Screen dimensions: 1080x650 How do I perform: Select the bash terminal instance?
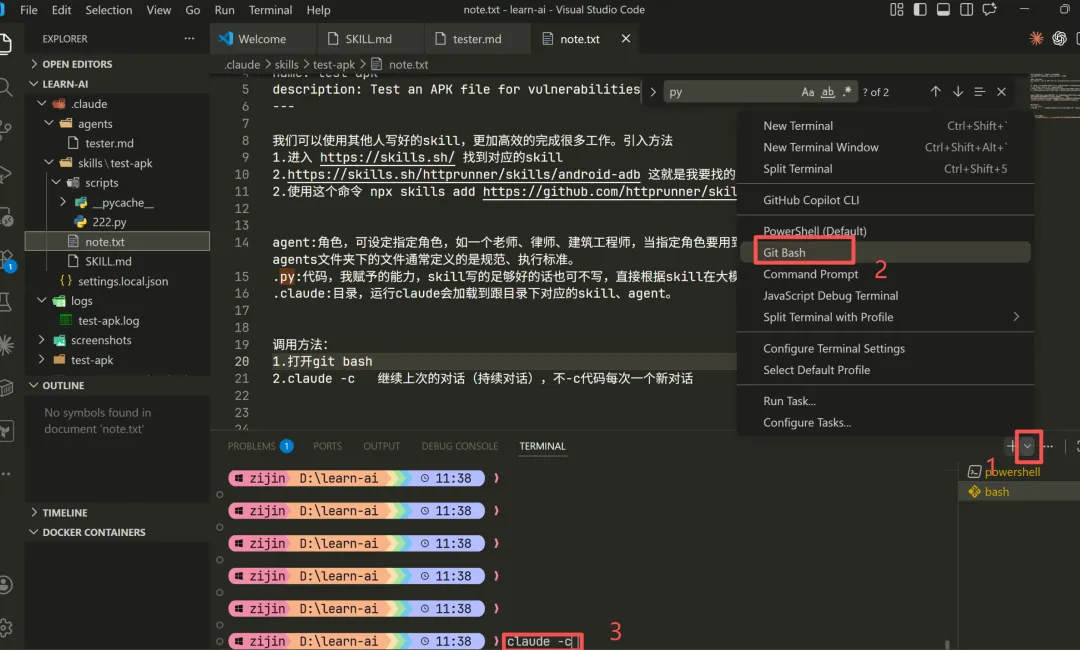click(x=1019, y=492)
